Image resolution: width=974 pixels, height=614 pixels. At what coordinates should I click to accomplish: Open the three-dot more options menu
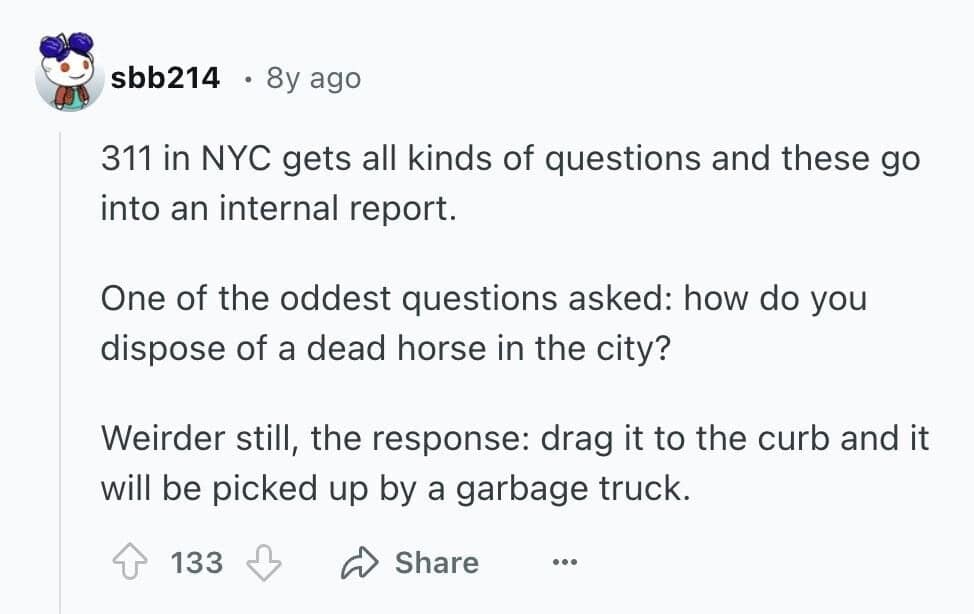564,563
